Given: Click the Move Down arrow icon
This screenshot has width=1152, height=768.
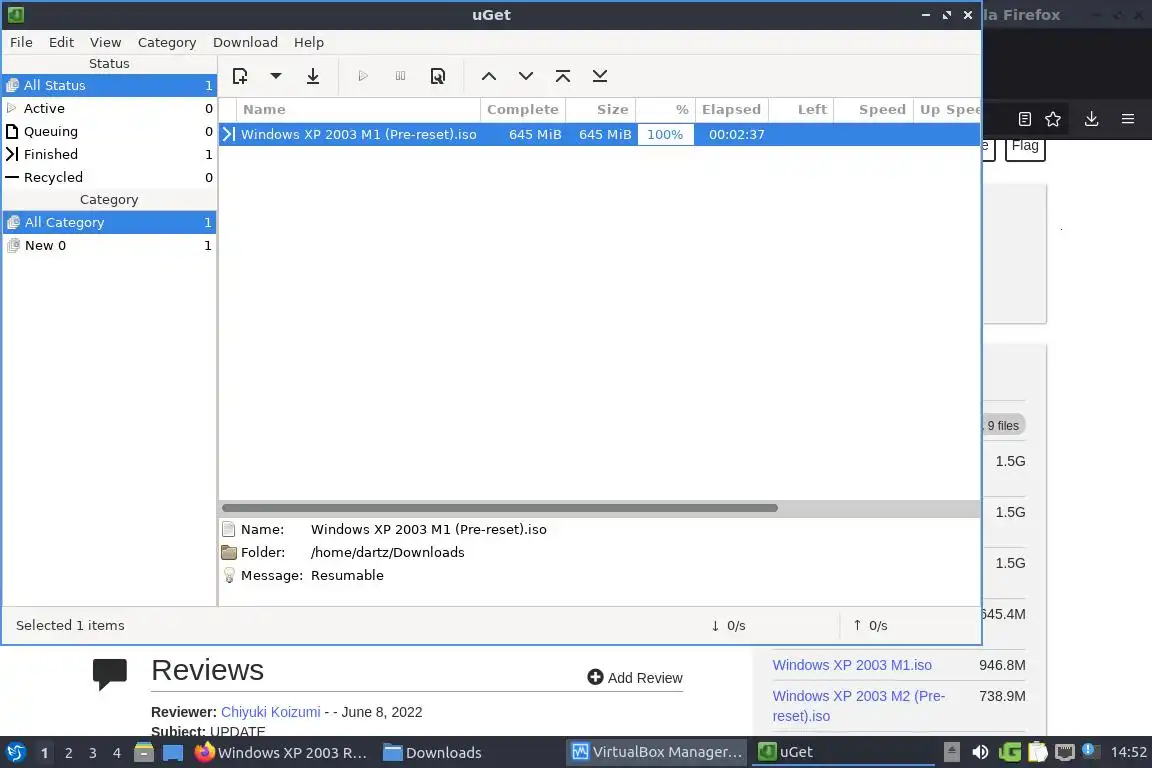Looking at the screenshot, I should click(x=526, y=76).
